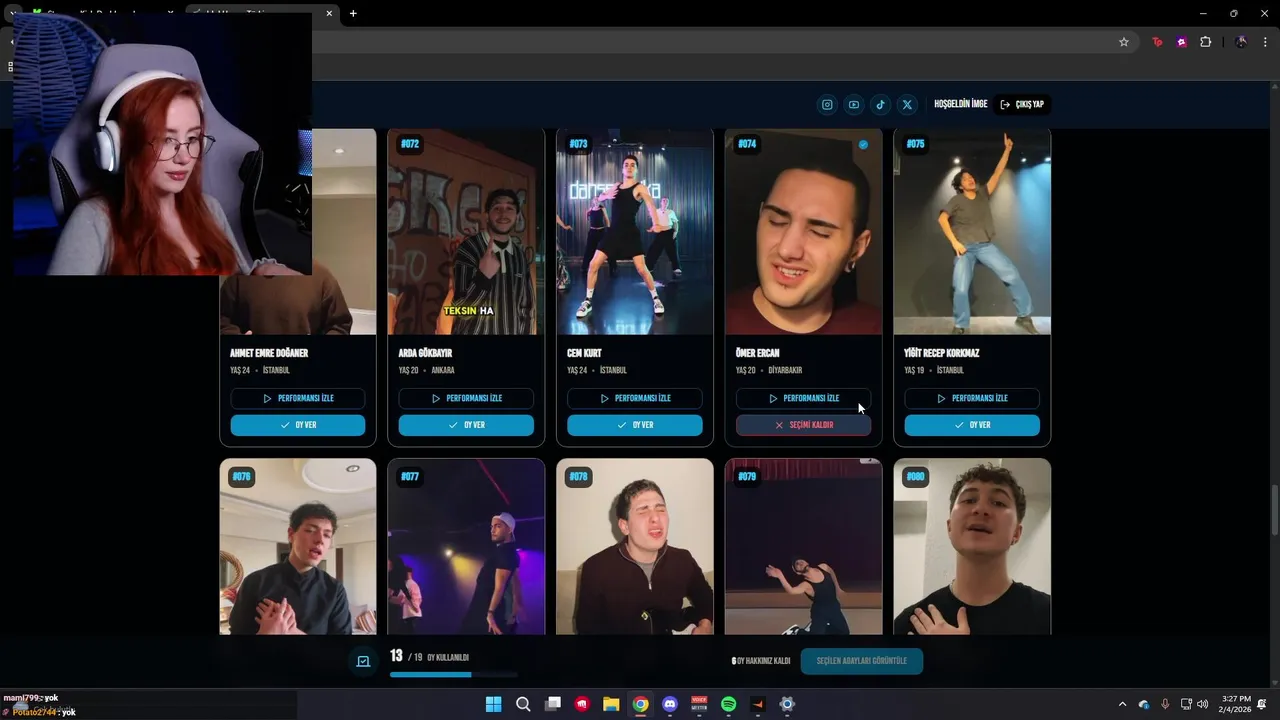The width and height of the screenshot is (1280, 720).
Task: Open the Chrome profile avatar
Action: [x=1241, y=42]
